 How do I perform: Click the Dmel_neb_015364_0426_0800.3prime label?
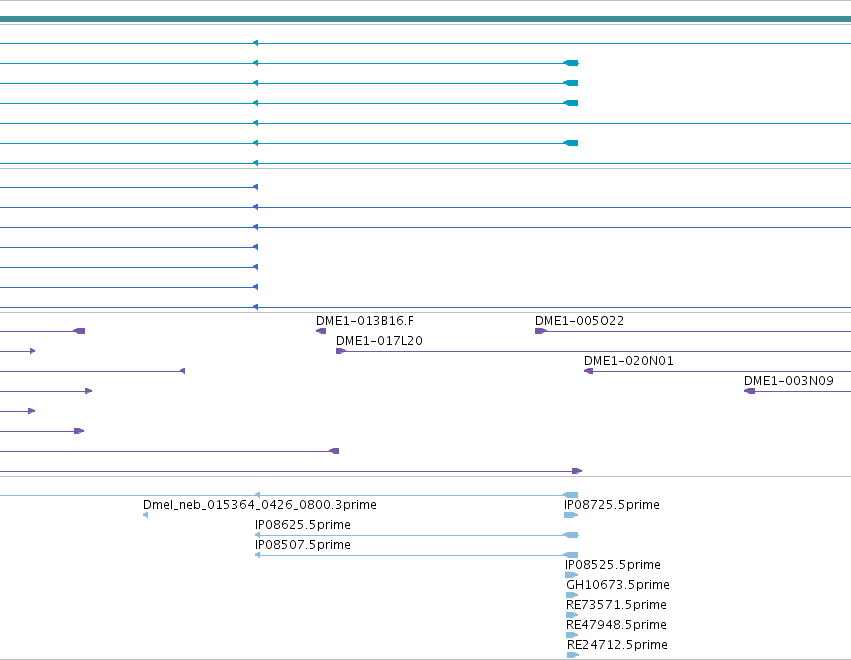pyautogui.click(x=259, y=505)
